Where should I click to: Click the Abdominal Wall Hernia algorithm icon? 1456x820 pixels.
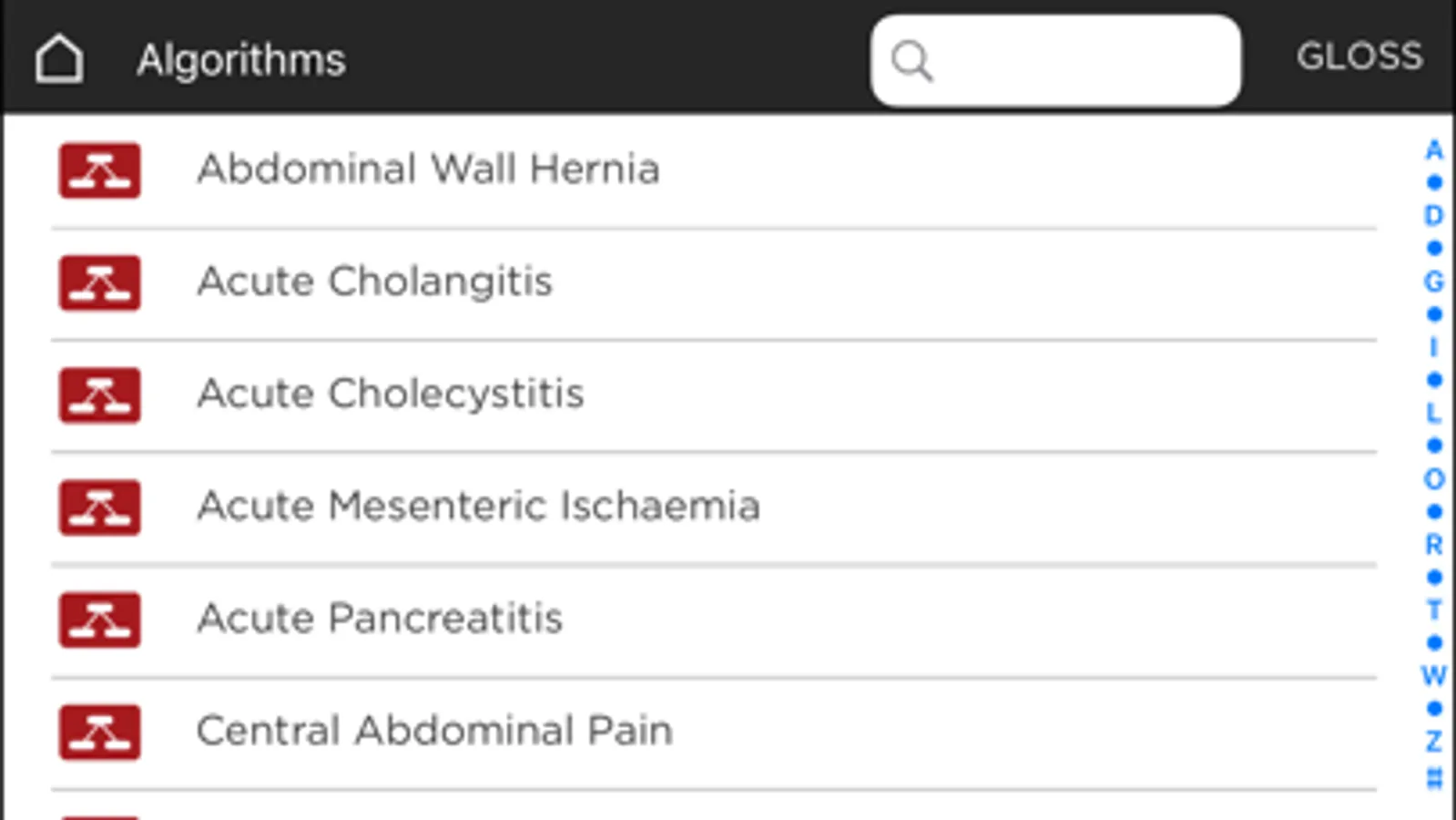(x=100, y=170)
